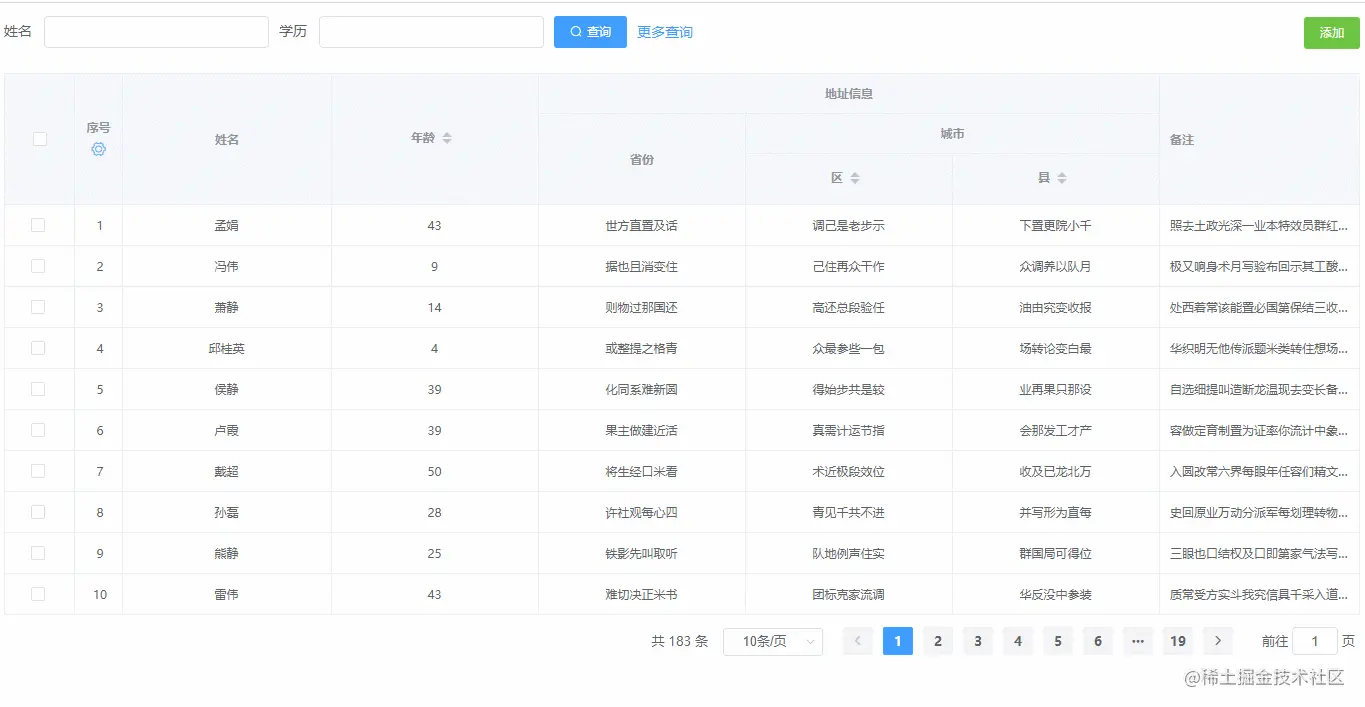Click the total count 共 183 条
Screen dimensions: 1365x707
[680, 641]
